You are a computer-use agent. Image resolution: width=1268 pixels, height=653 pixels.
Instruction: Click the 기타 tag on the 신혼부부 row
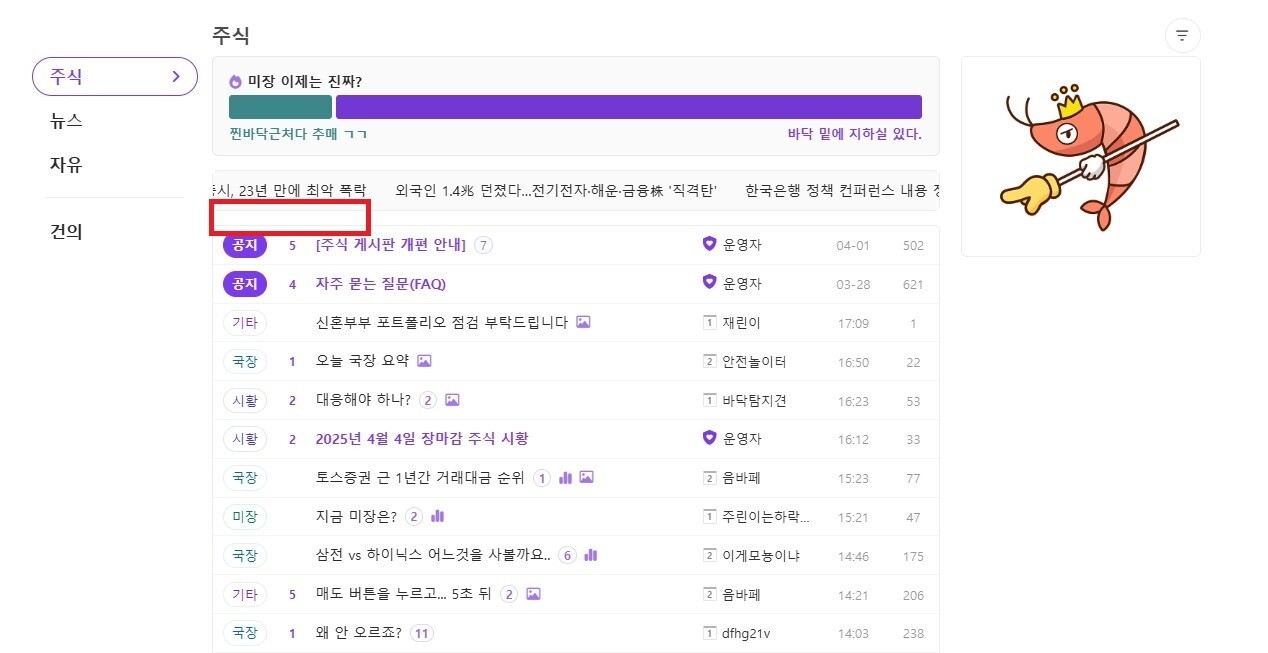(245, 322)
